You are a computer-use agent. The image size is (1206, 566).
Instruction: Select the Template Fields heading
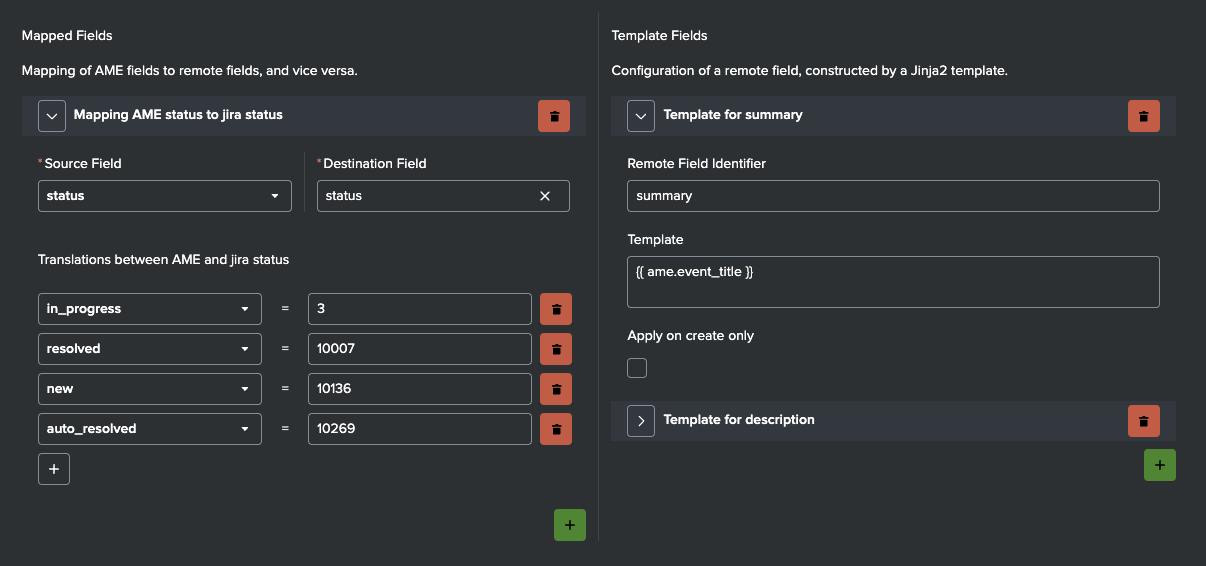tap(659, 36)
